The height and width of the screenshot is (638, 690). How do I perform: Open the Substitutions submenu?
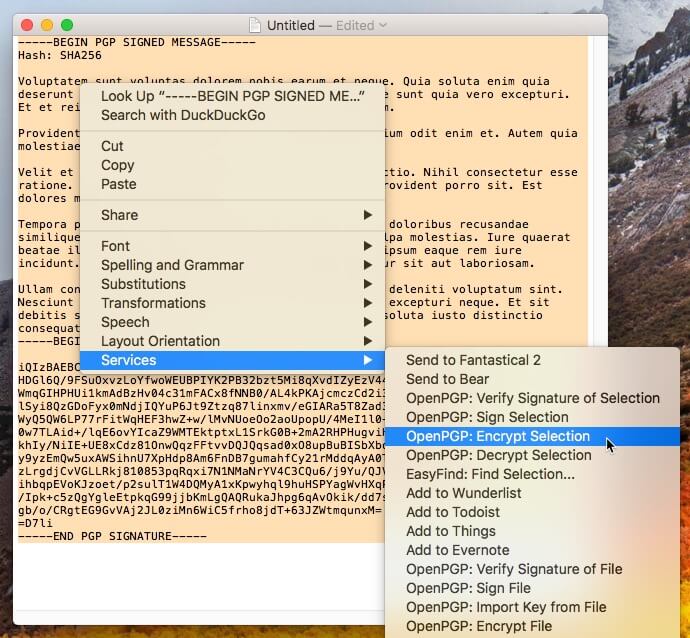pos(232,284)
